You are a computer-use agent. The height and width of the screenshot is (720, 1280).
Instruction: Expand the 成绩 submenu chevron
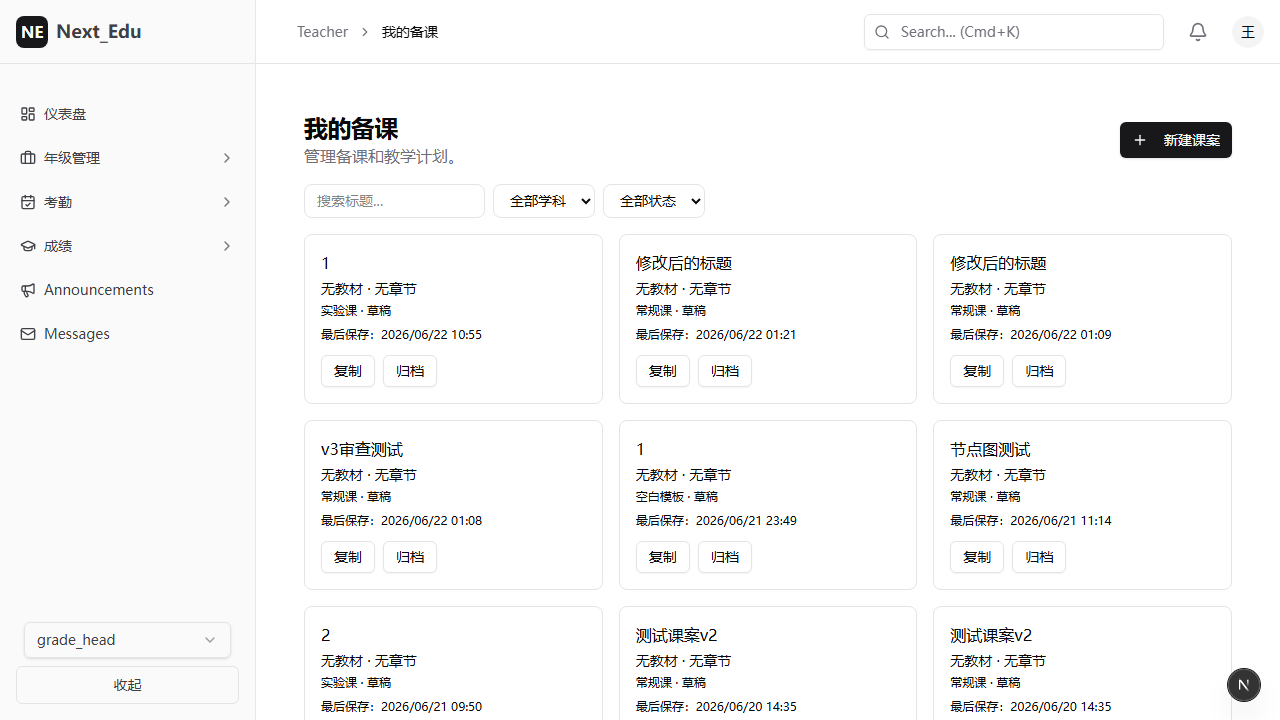[227, 246]
